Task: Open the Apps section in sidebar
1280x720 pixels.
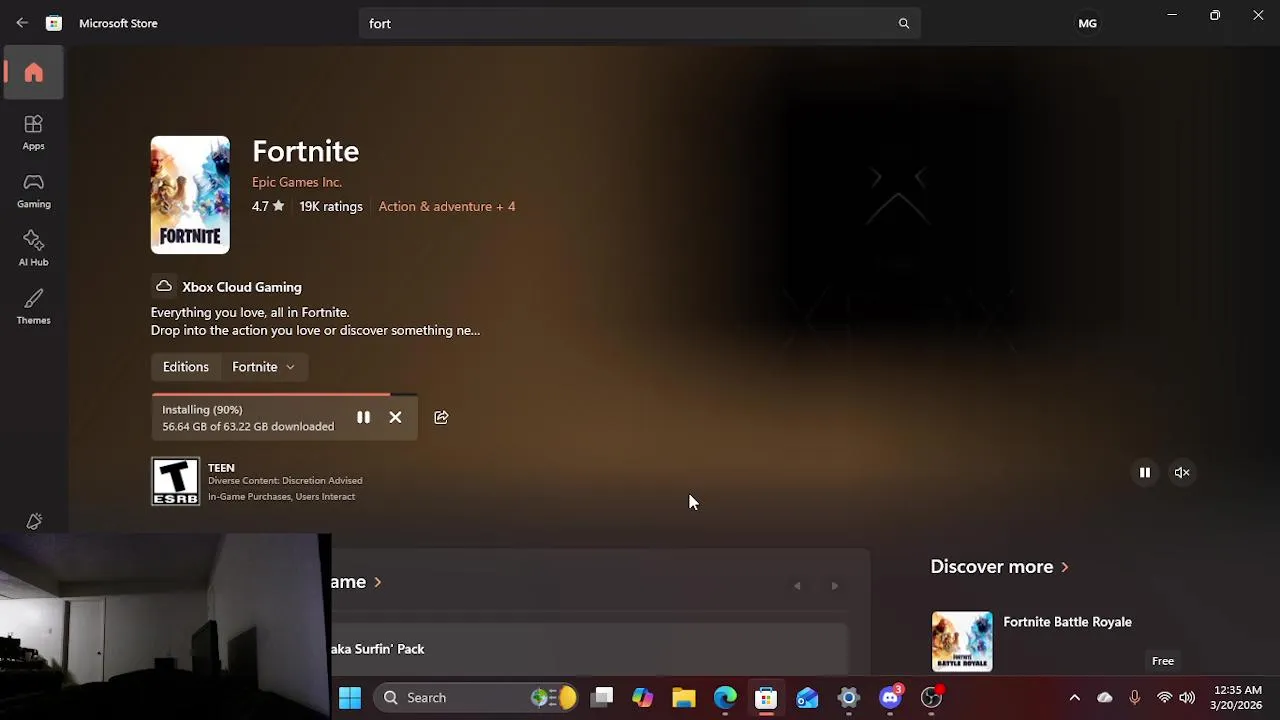Action: coord(34,132)
